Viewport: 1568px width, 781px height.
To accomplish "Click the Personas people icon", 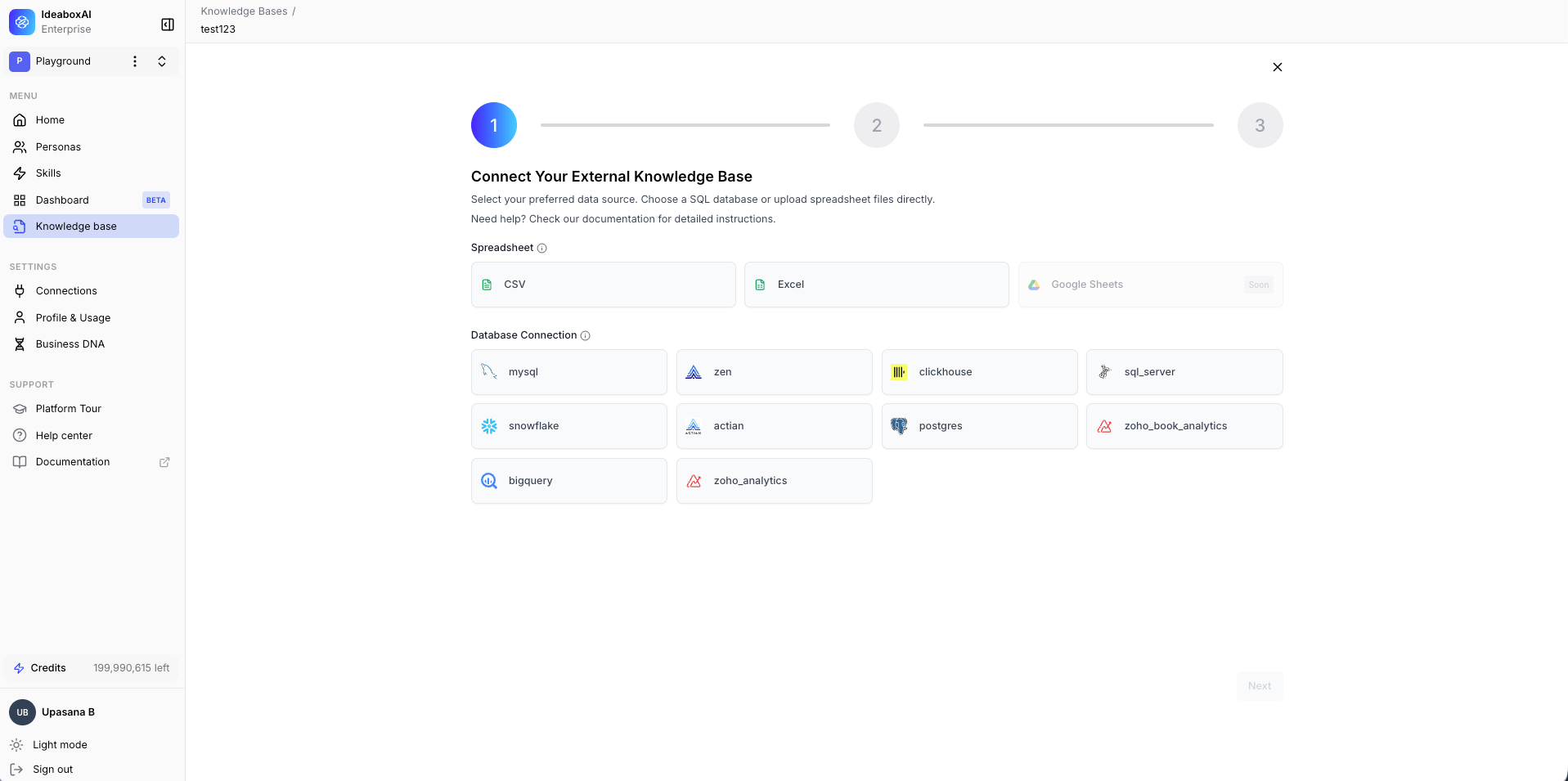I will [20, 147].
